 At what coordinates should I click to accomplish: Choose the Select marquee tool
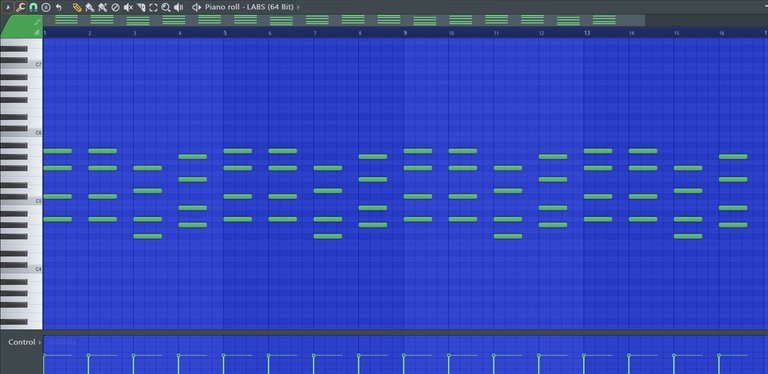coord(153,7)
